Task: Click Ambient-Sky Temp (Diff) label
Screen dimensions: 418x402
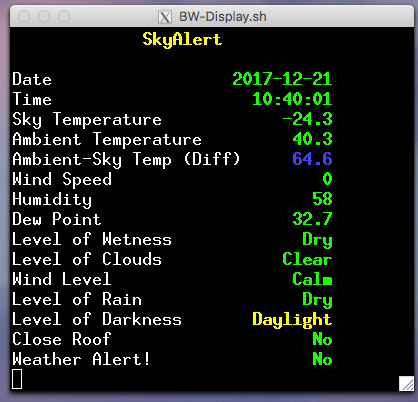Action: tap(126, 160)
